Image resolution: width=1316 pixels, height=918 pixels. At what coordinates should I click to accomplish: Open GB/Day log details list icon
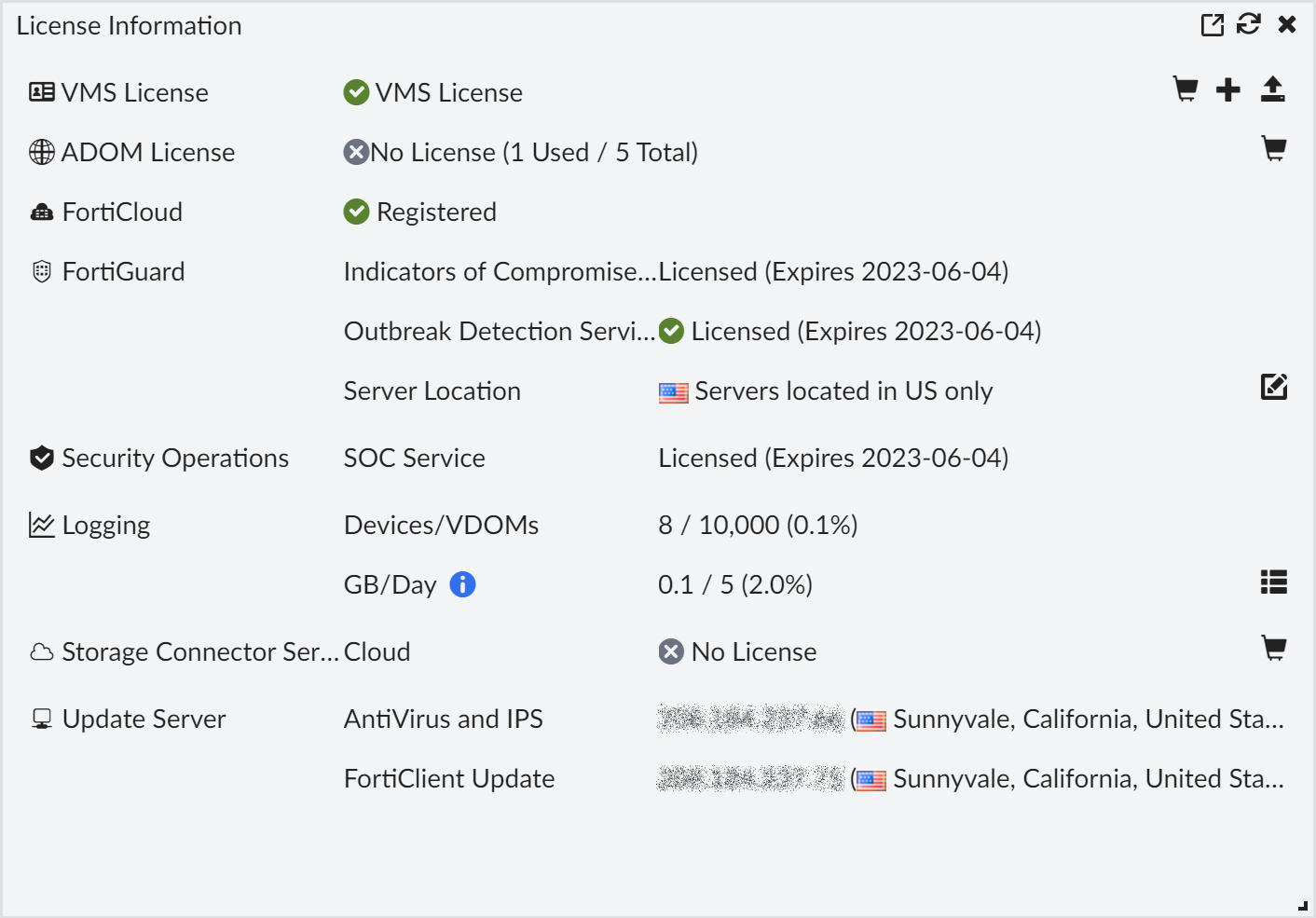pyautogui.click(x=1274, y=582)
